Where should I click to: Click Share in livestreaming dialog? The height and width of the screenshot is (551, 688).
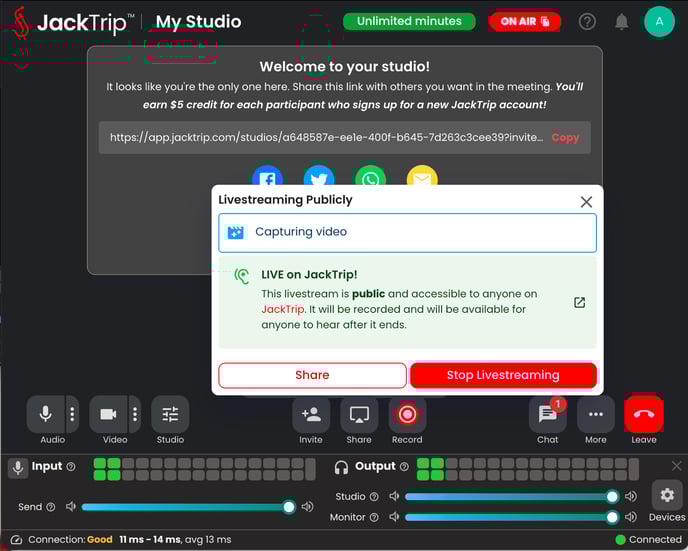312,375
